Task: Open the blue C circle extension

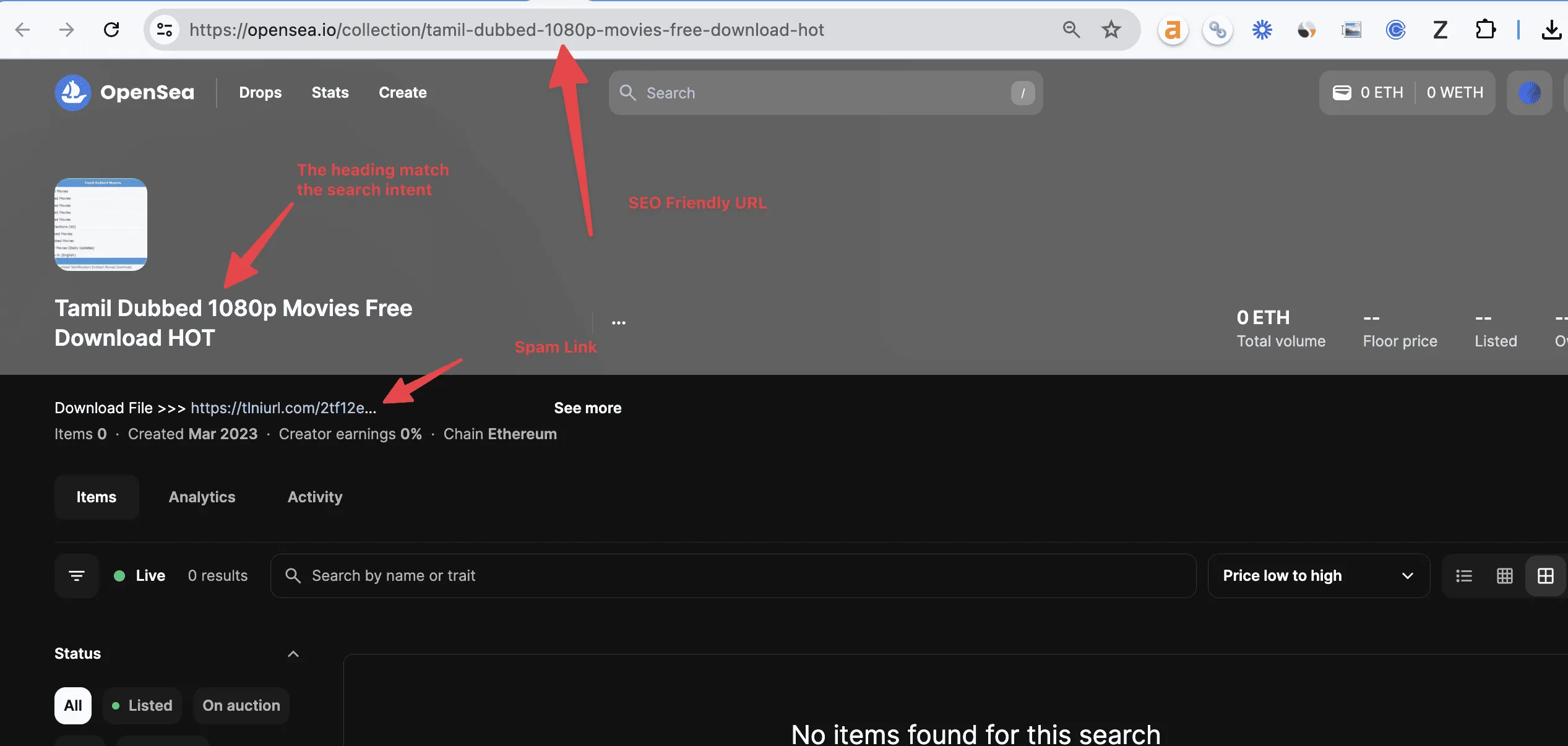Action: pyautogui.click(x=1395, y=30)
